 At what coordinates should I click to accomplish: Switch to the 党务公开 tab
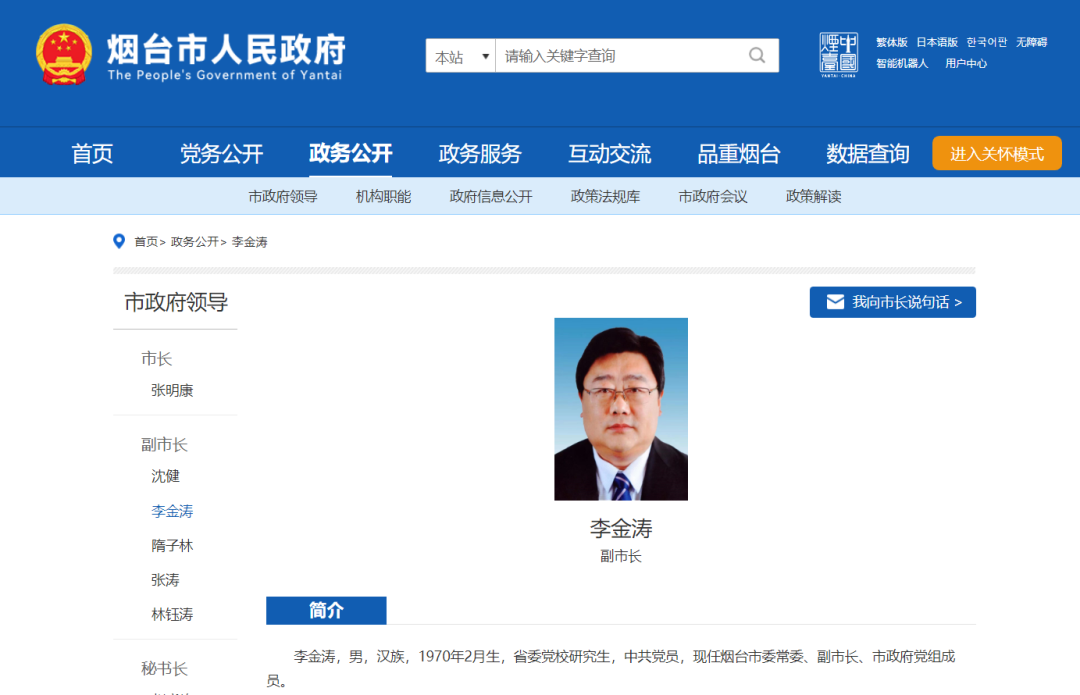(221, 152)
